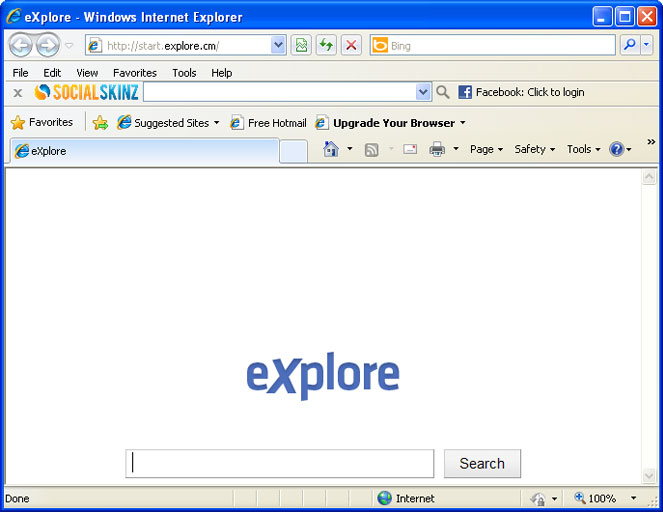Click the zoom level 100% button

click(595, 498)
